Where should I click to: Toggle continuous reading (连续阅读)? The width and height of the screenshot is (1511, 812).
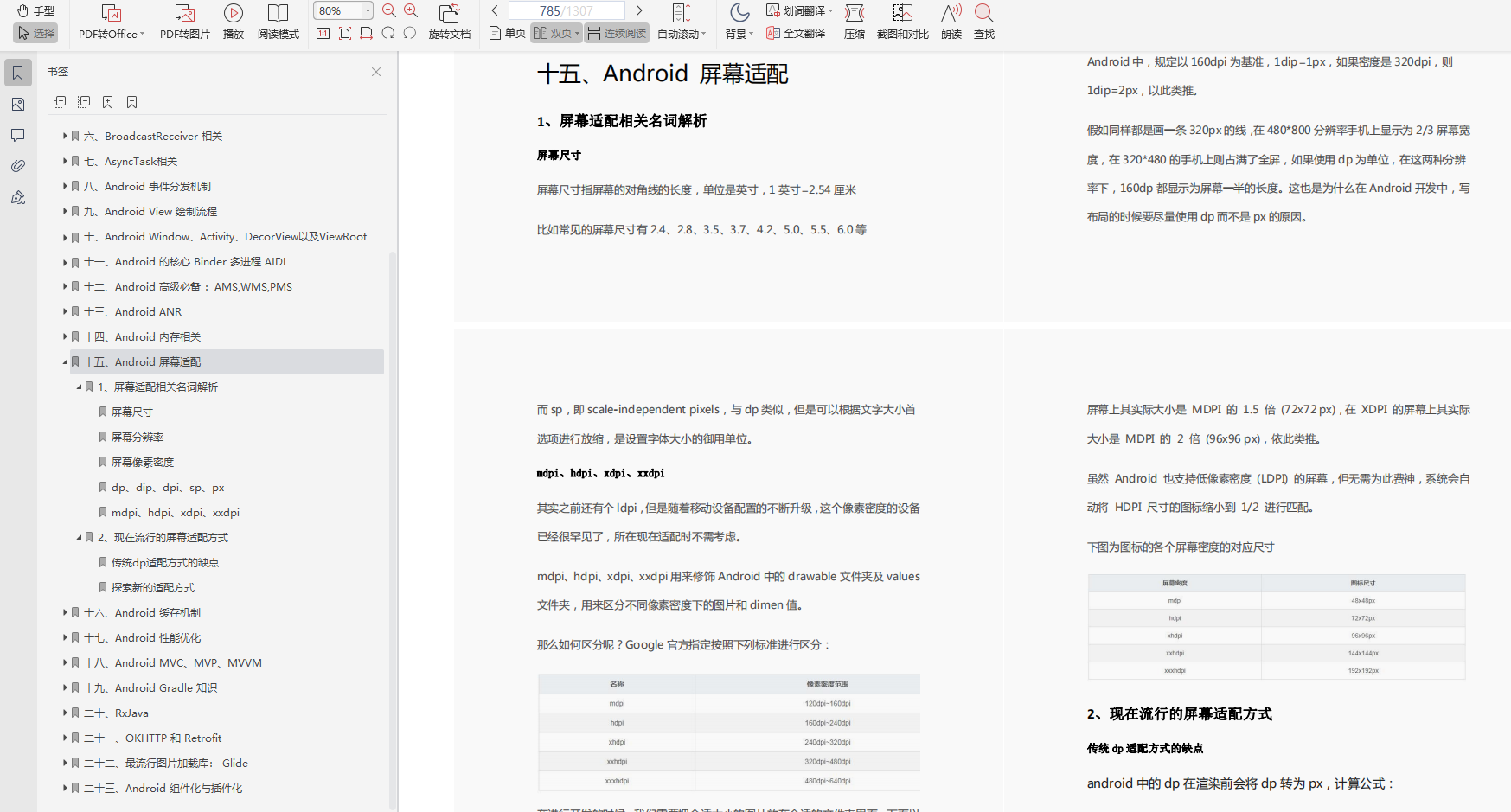618,33
